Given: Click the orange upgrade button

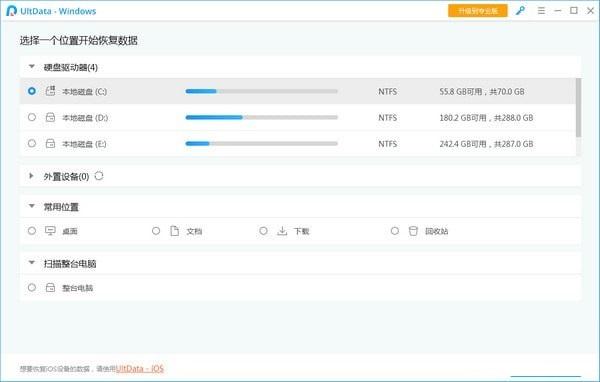Looking at the screenshot, I should 478,11.
